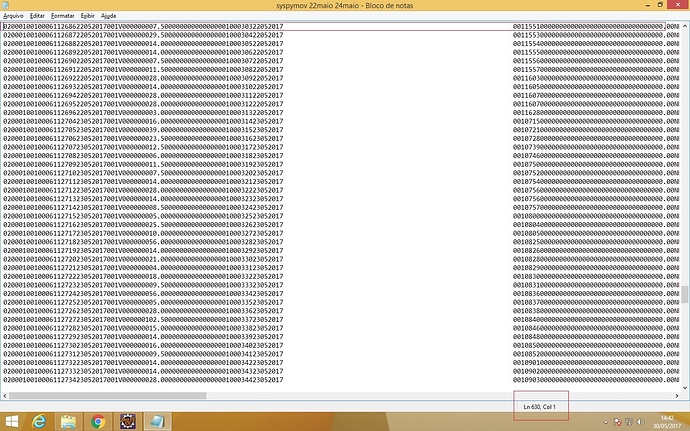
Task: Open File Explorer from the taskbar
Action: [x=68, y=422]
